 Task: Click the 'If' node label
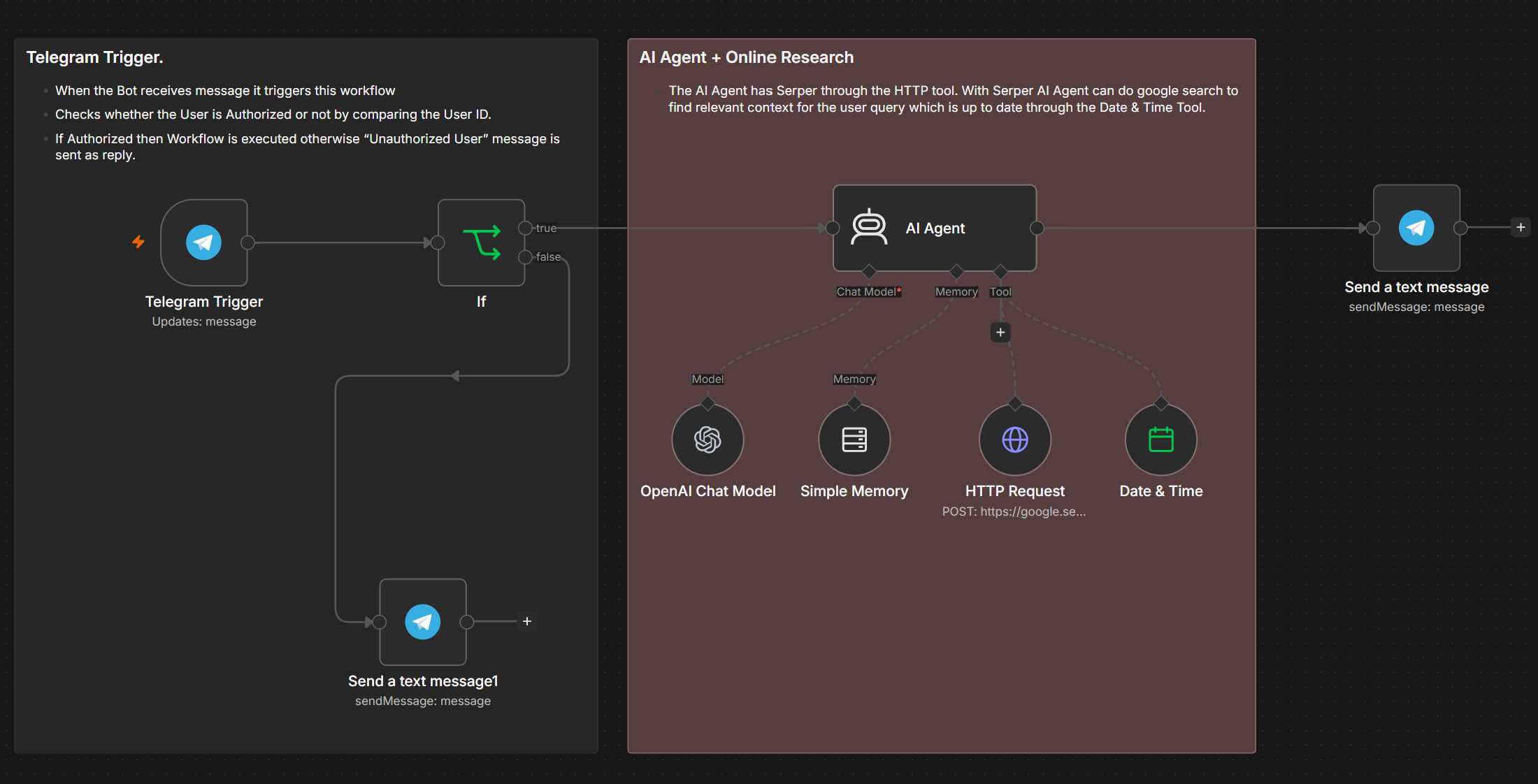(x=481, y=302)
